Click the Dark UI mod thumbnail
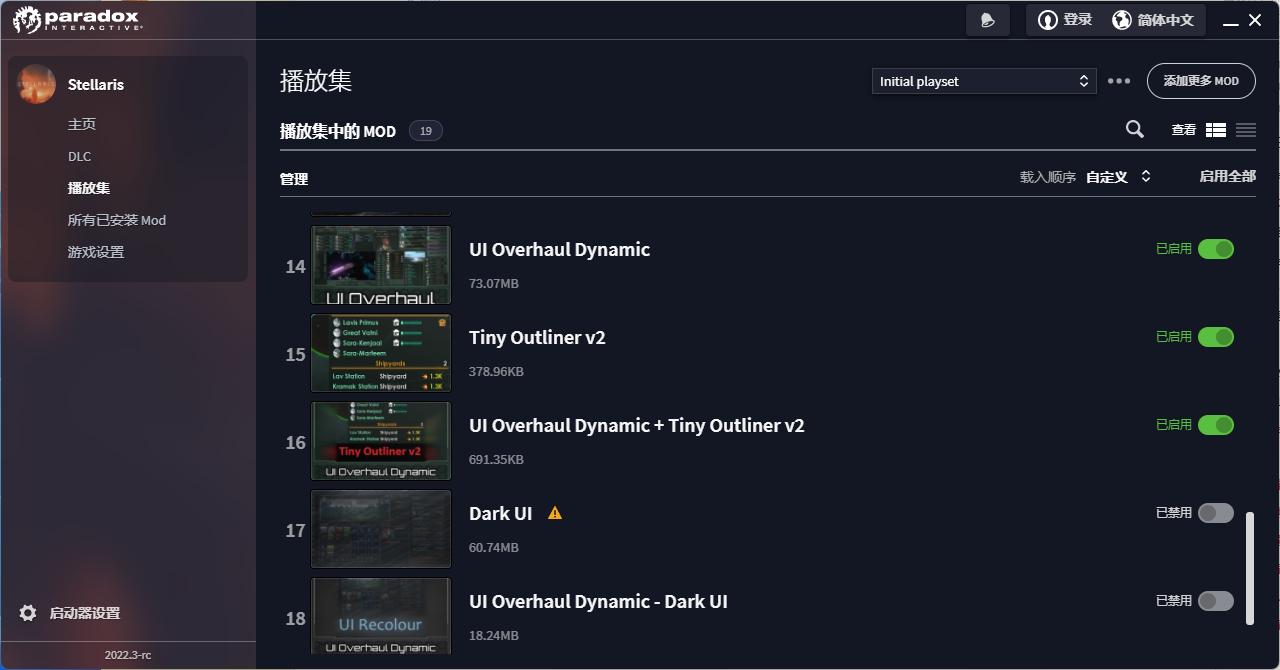 click(x=381, y=528)
